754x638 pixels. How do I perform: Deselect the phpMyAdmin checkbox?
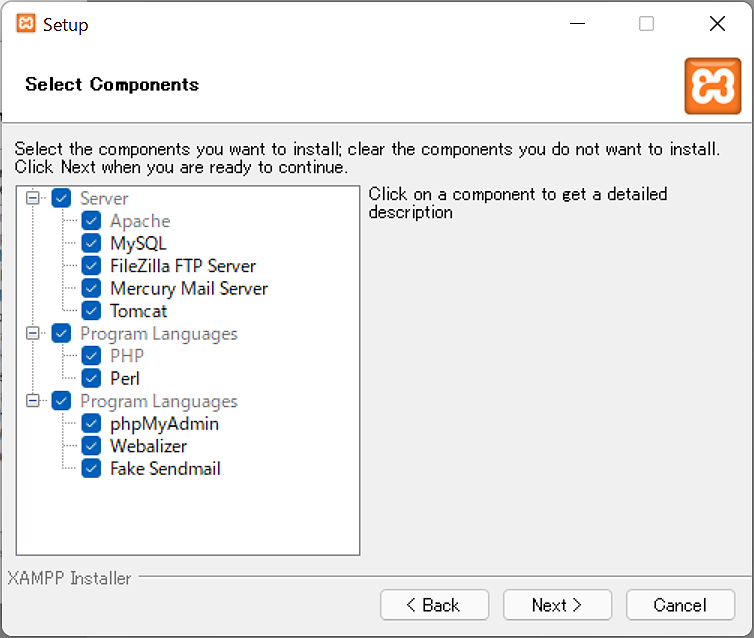pyautogui.click(x=92, y=424)
